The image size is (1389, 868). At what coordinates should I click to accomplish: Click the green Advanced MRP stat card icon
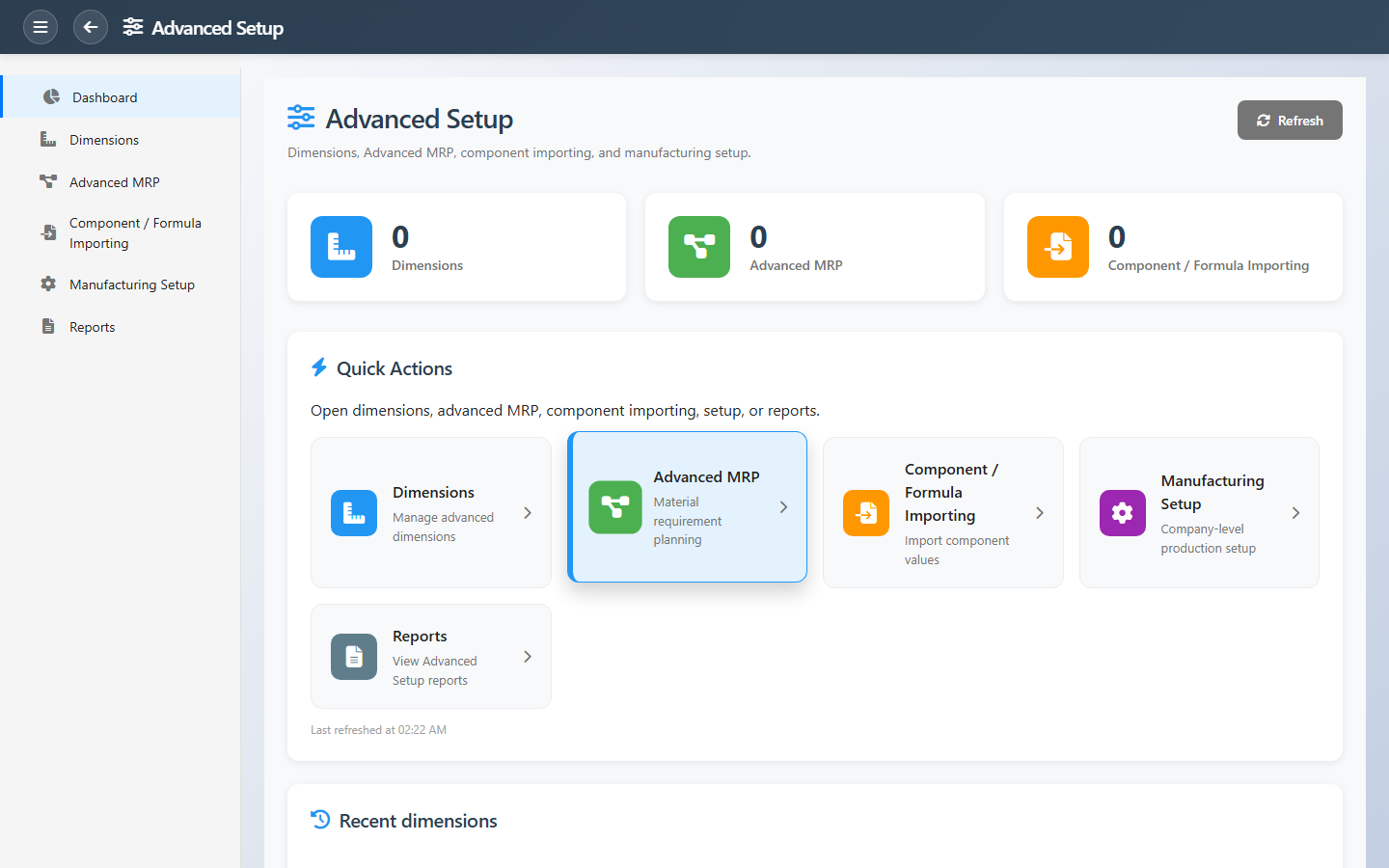pos(699,247)
